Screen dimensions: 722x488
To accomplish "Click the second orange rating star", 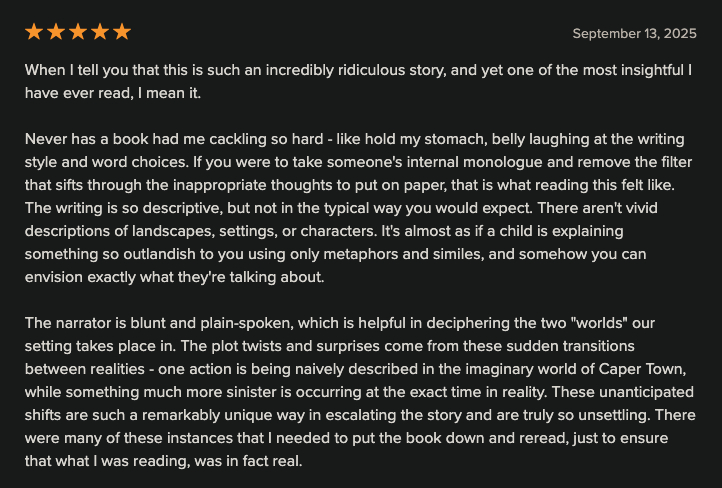I will click(x=56, y=32).
